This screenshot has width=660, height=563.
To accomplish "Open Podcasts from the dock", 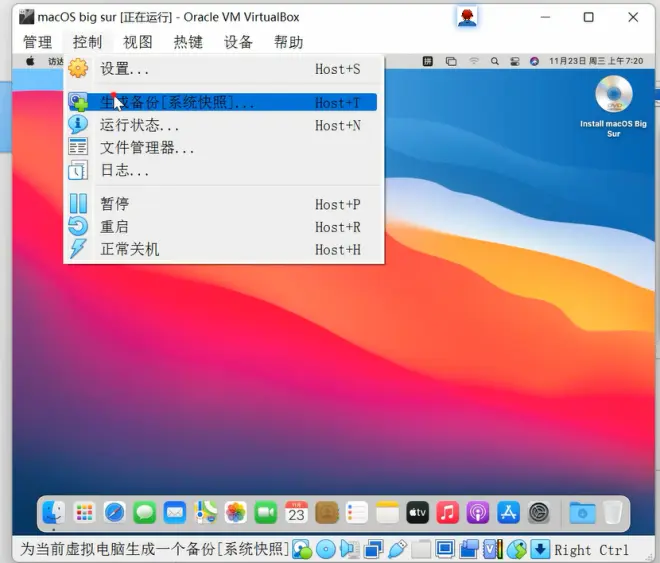I will [x=478, y=513].
